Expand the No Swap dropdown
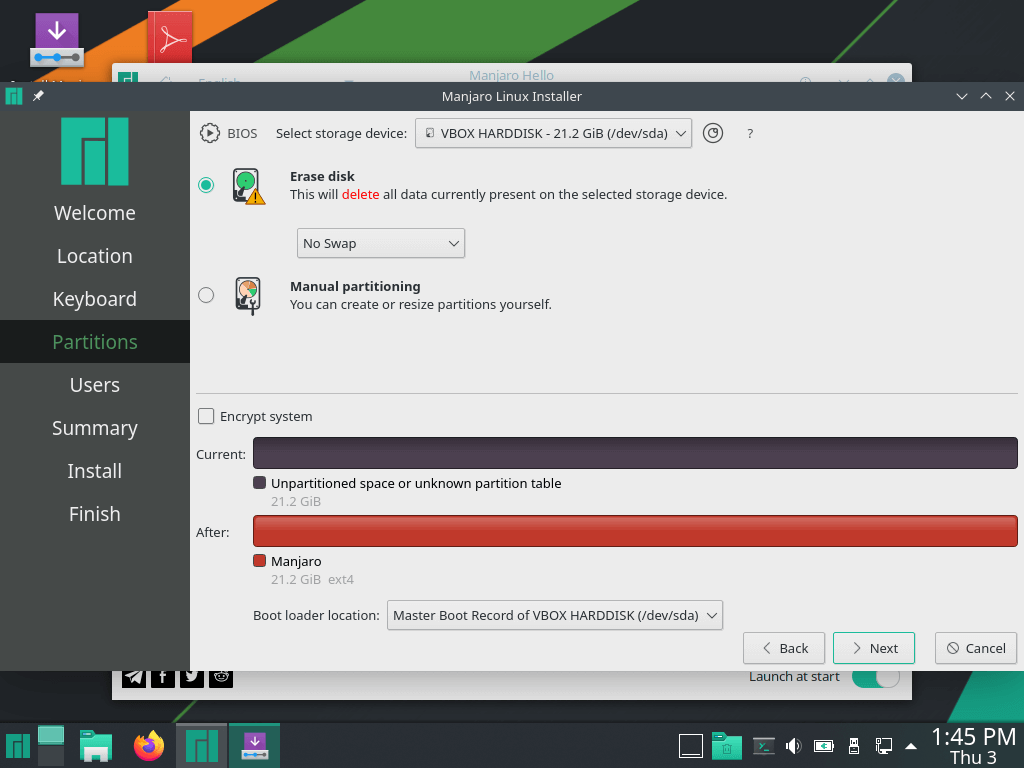The width and height of the screenshot is (1024, 768). pyautogui.click(x=380, y=243)
